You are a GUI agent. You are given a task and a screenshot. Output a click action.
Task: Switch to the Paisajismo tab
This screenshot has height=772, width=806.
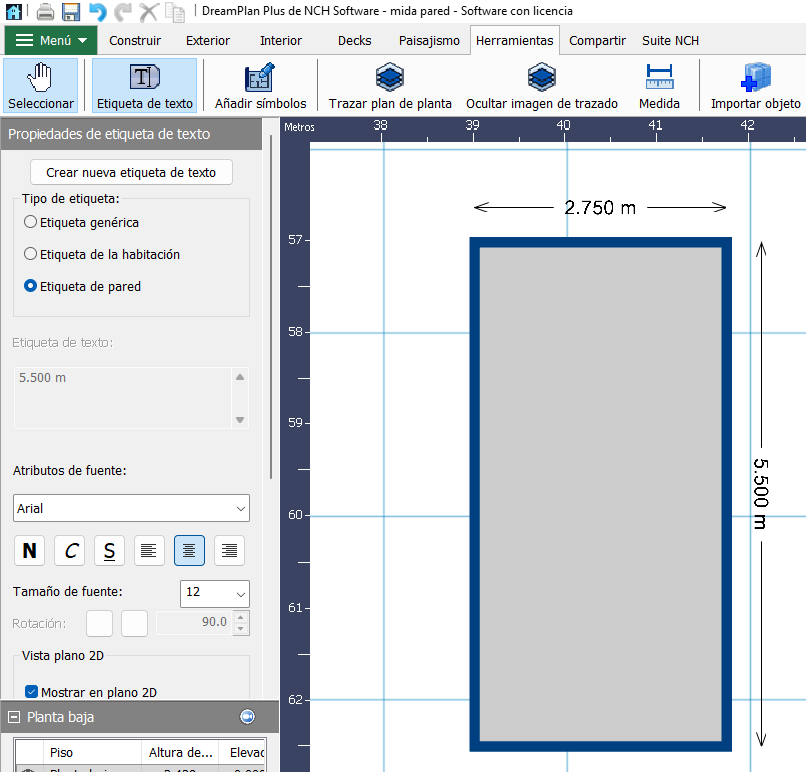(x=429, y=41)
